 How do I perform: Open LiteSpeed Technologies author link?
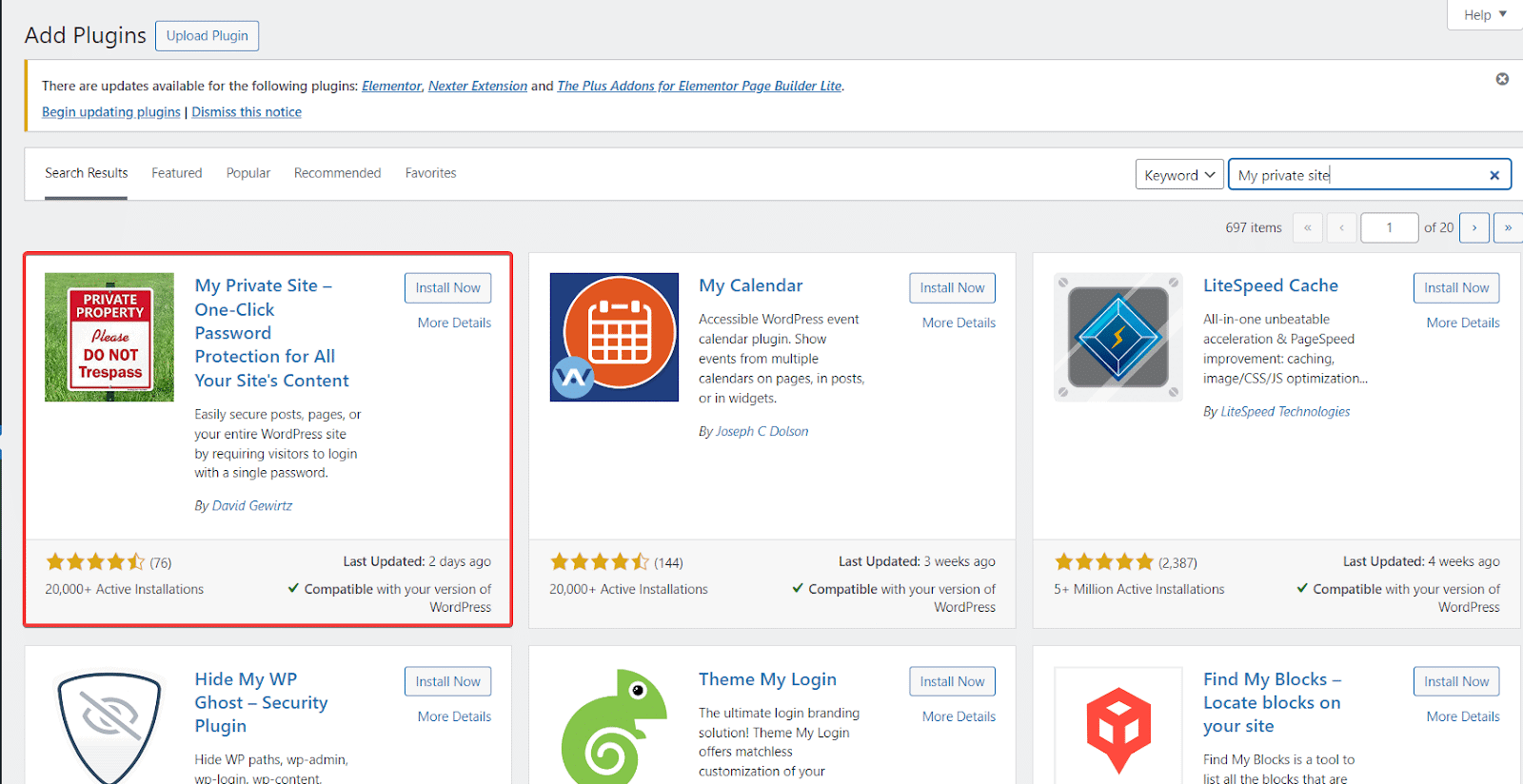pyautogui.click(x=1285, y=412)
